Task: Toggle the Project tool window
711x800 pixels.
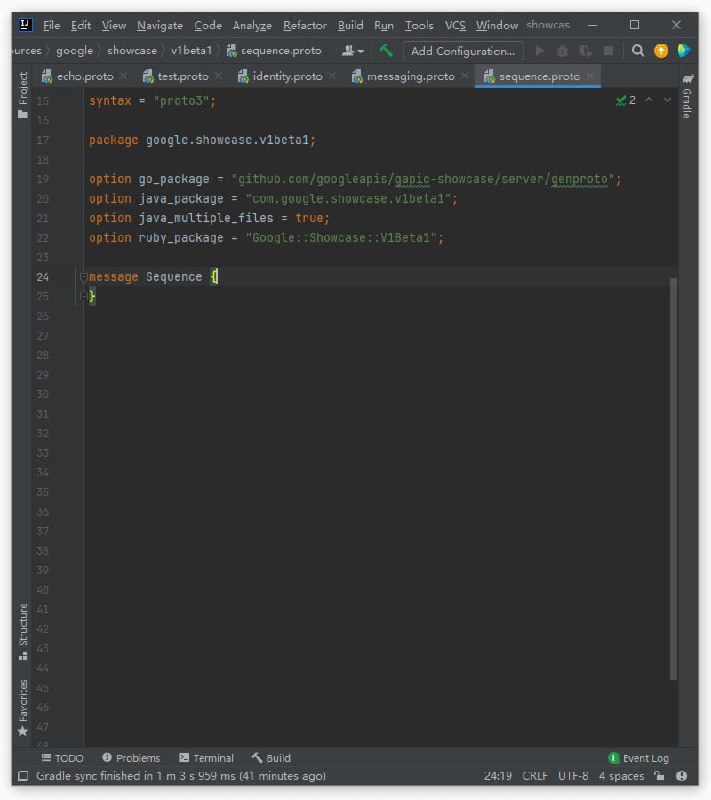Action: click(x=23, y=95)
